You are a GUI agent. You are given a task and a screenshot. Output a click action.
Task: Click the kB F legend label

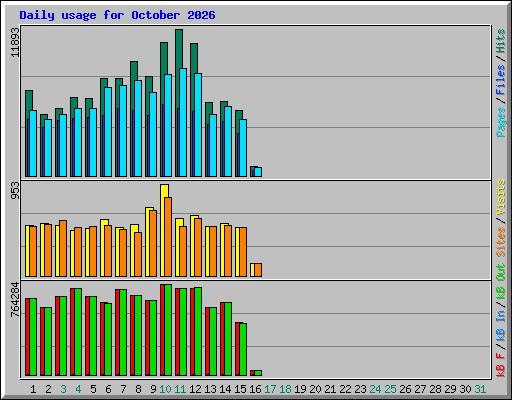(x=501, y=365)
